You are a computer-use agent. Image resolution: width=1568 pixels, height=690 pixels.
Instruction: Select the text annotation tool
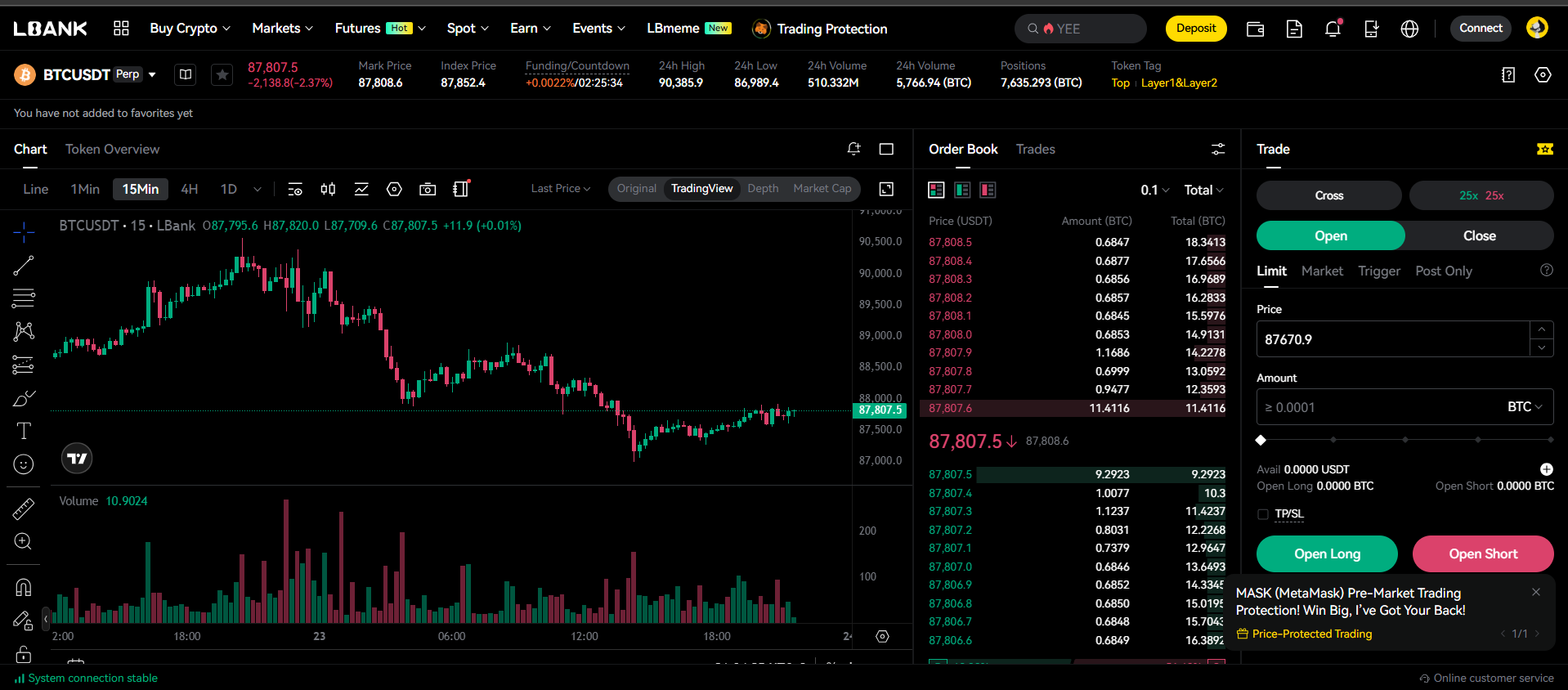pos(24,431)
